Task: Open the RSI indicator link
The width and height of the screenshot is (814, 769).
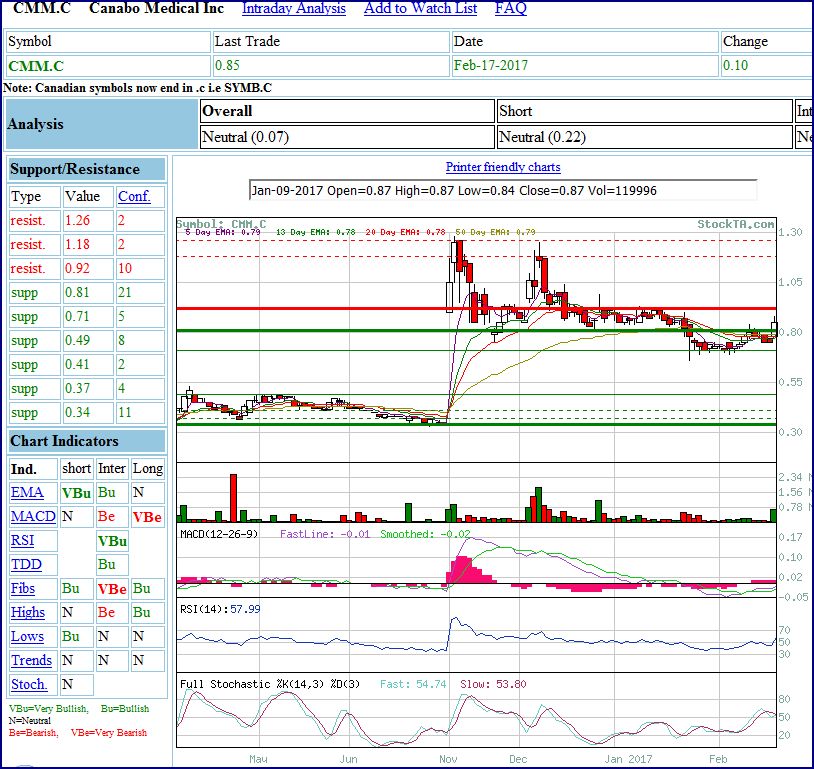Action: click(22, 541)
